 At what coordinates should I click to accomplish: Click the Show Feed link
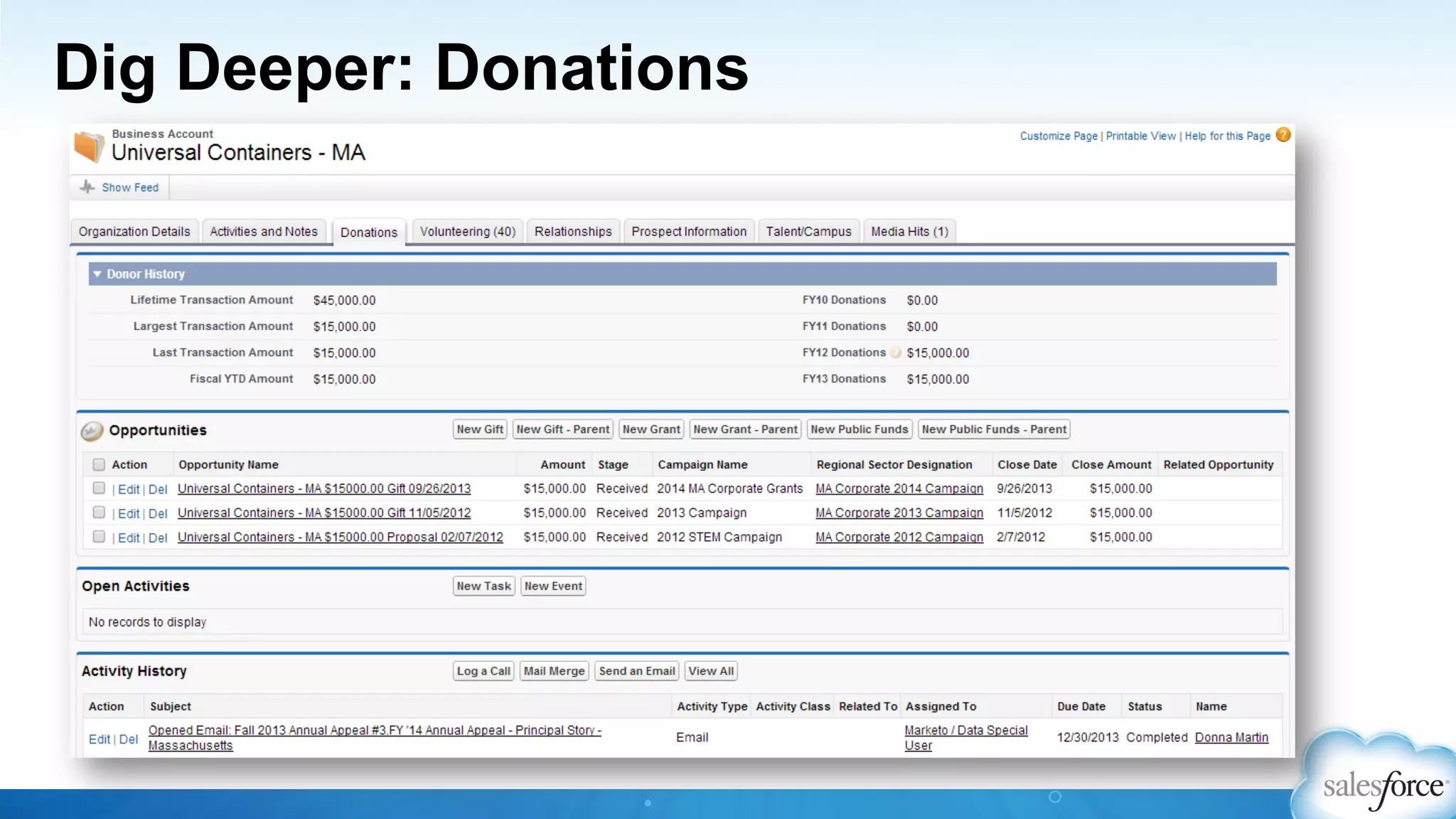130,188
